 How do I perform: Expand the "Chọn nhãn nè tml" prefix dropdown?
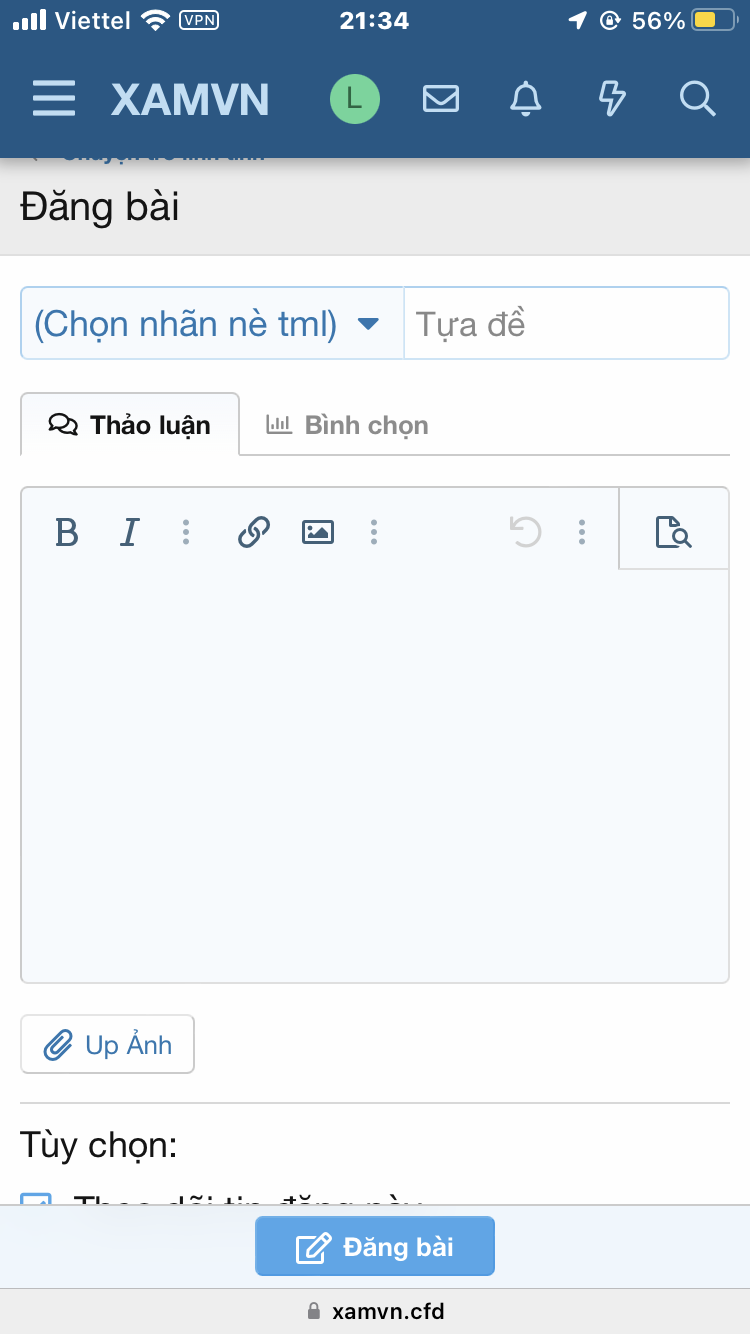pos(212,324)
